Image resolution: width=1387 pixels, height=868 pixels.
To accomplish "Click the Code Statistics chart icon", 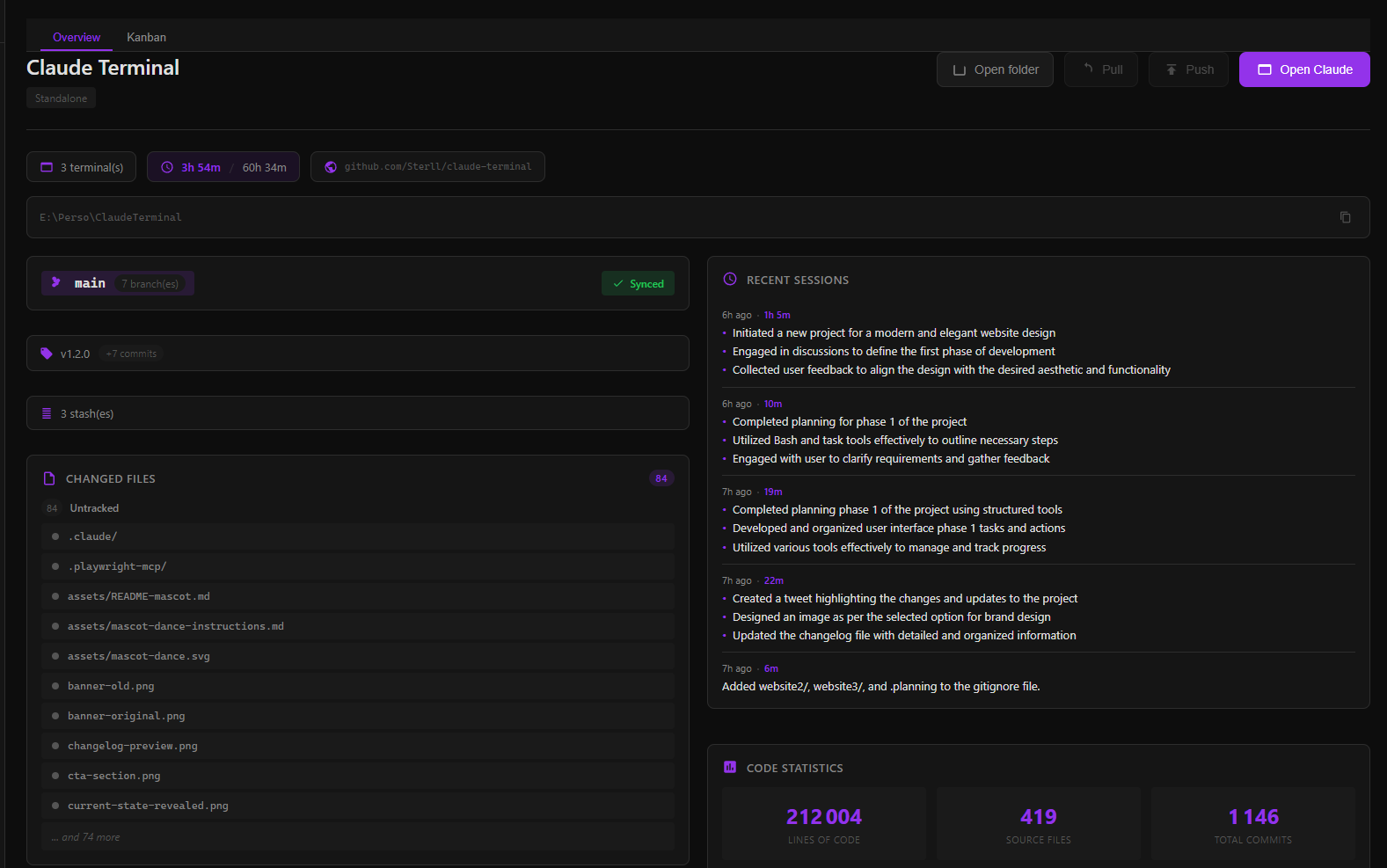I will pos(730,767).
